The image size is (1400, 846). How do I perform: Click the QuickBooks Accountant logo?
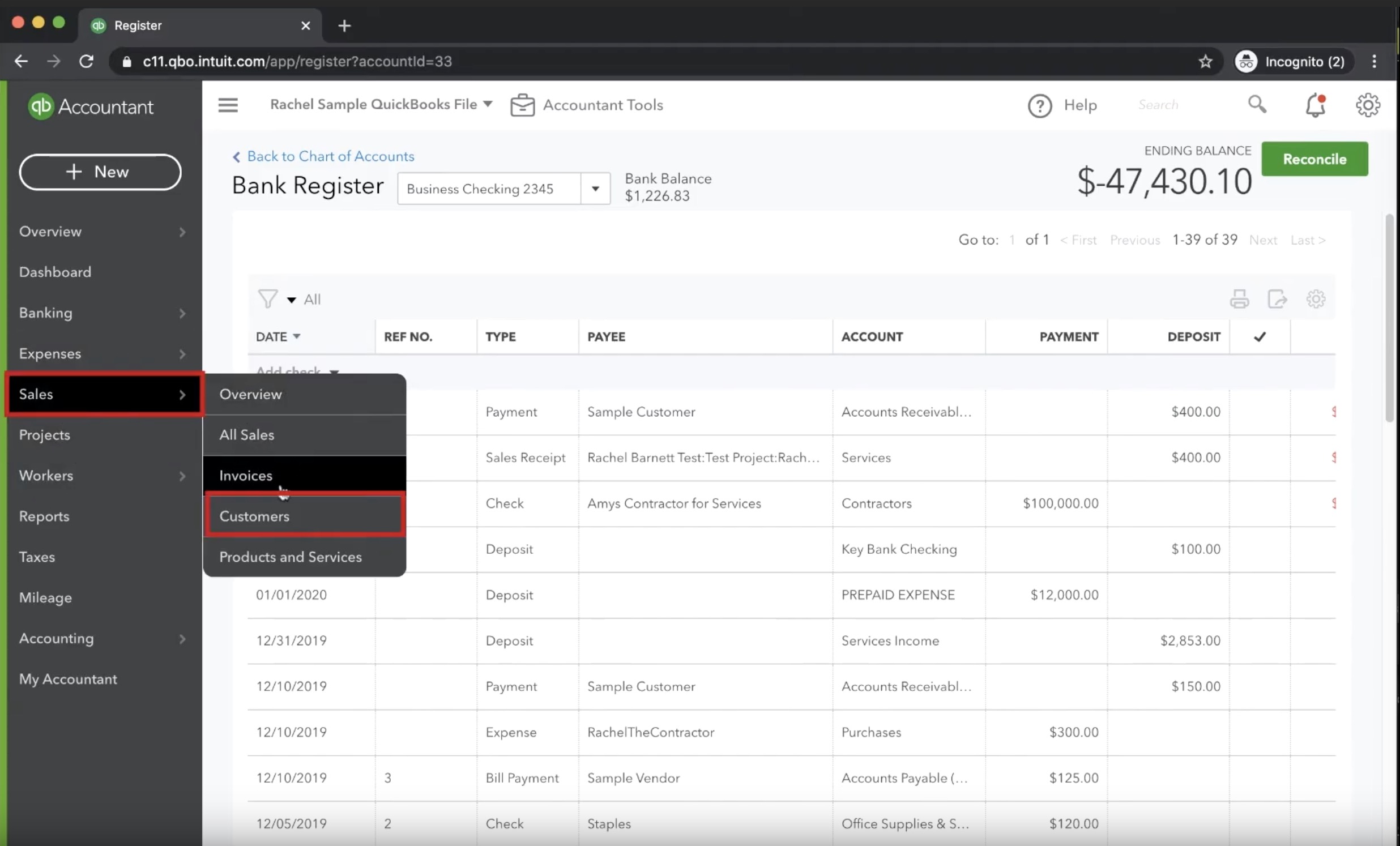(91, 106)
